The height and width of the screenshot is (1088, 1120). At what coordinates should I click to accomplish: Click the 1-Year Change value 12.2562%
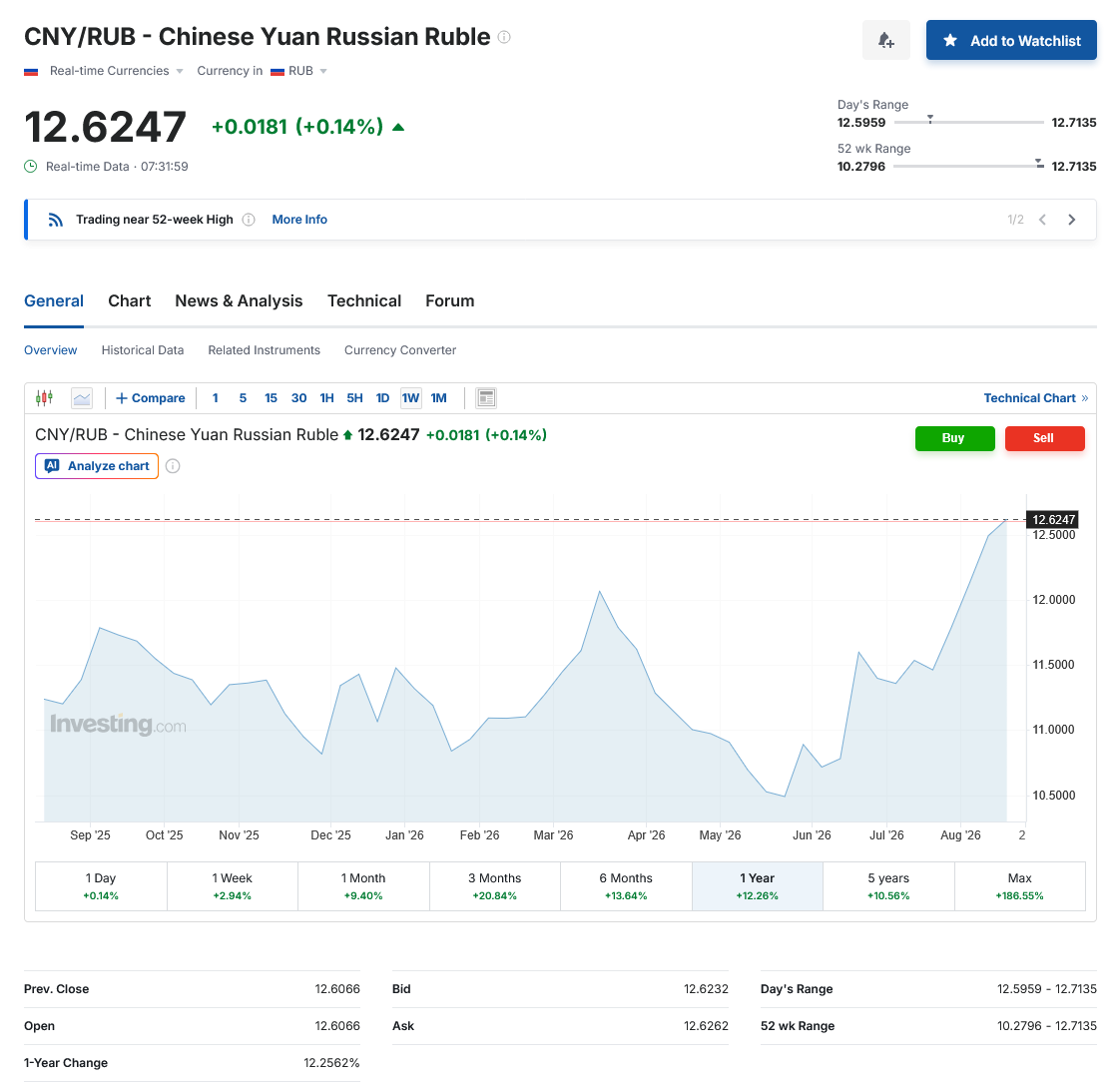click(x=331, y=1063)
